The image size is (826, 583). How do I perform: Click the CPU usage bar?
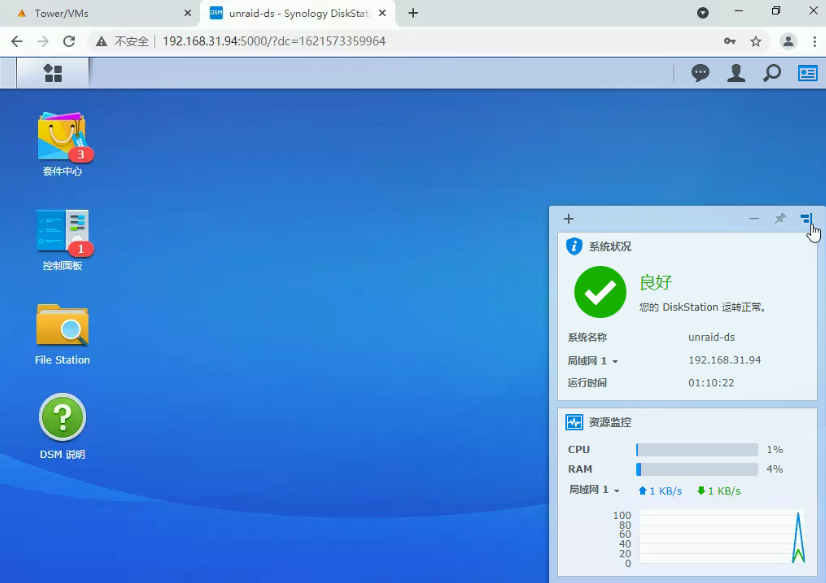pos(697,449)
